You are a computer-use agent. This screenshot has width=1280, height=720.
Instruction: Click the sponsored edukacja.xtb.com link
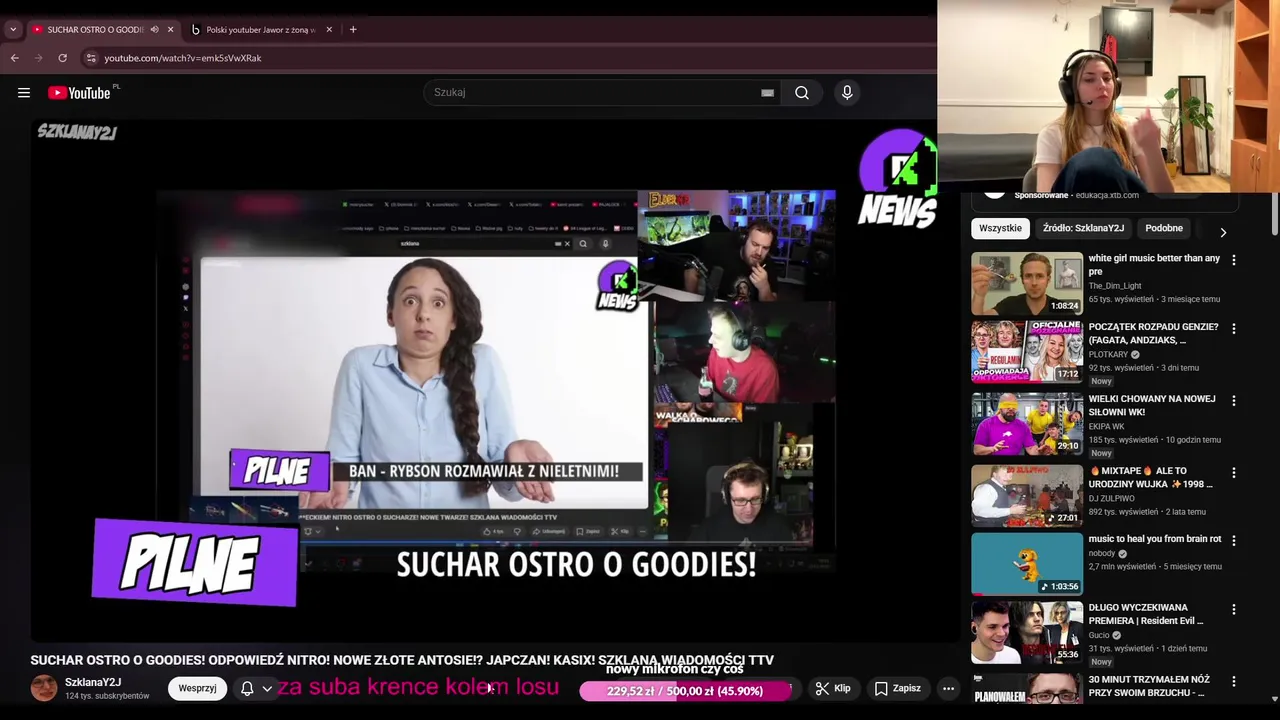tap(1106, 195)
